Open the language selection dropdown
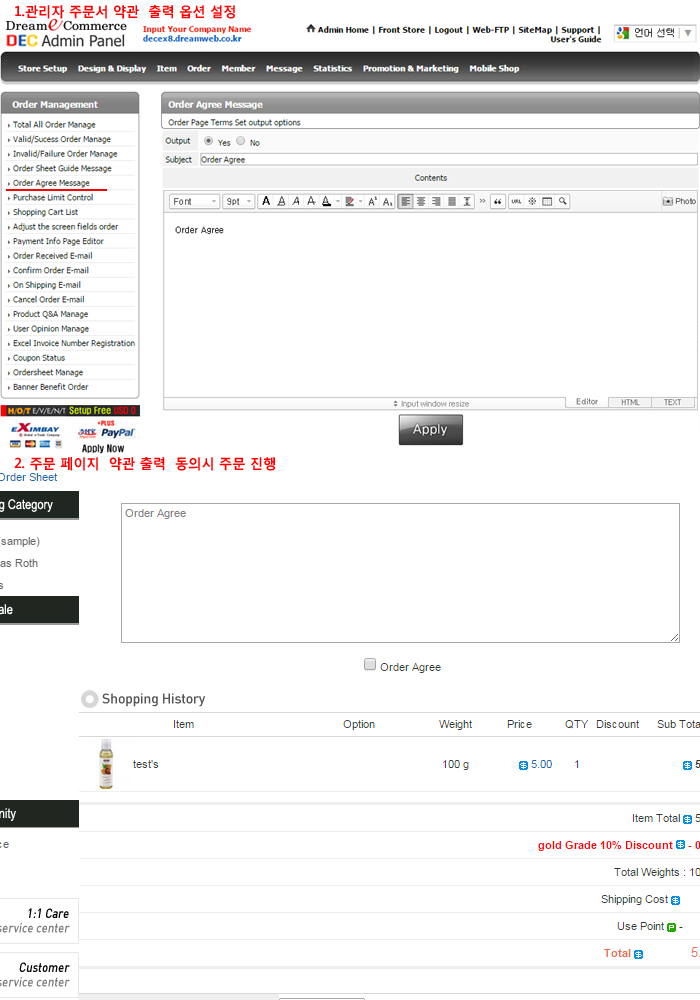Screen dimensions: 700x1000 [655, 33]
